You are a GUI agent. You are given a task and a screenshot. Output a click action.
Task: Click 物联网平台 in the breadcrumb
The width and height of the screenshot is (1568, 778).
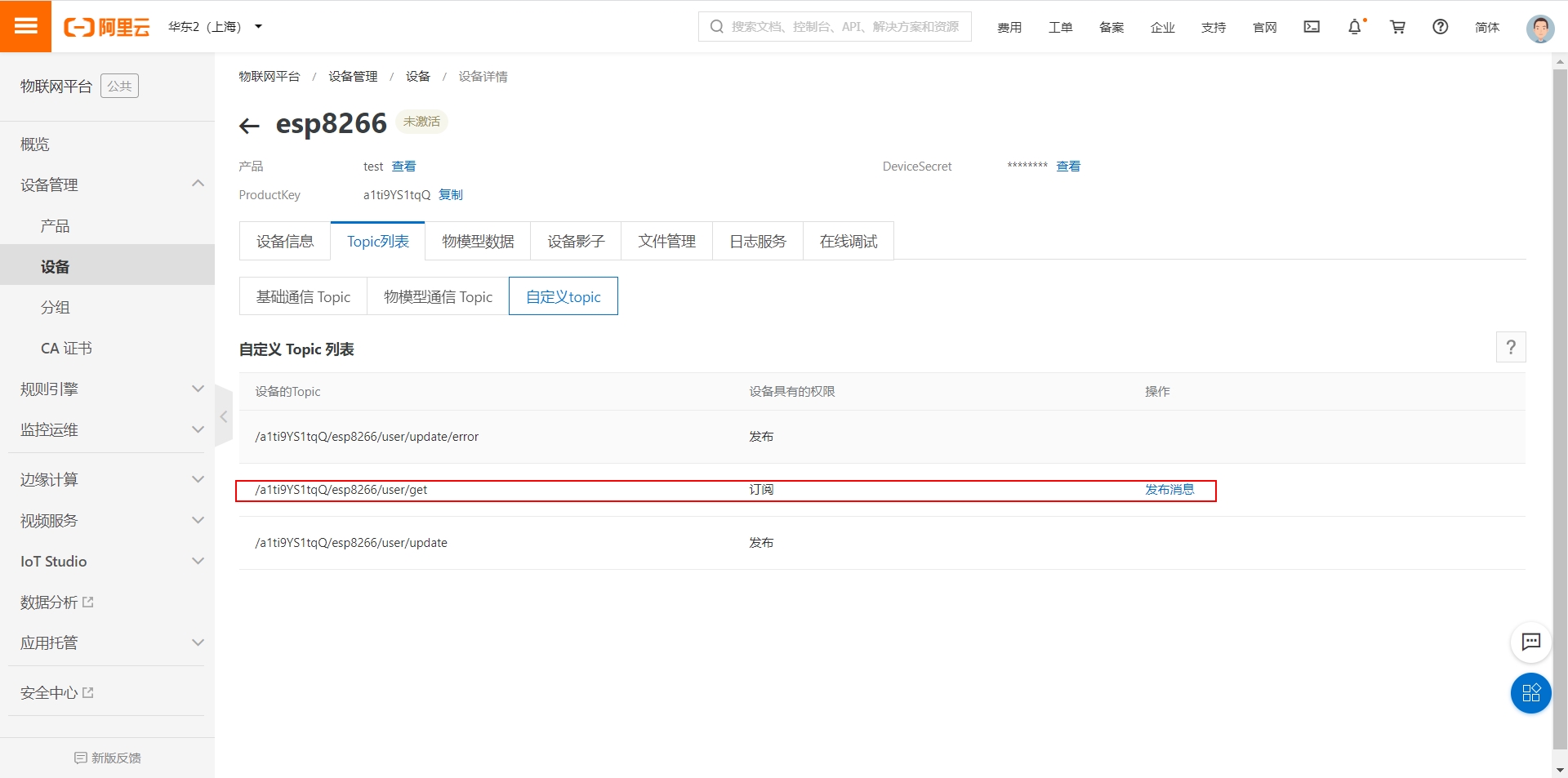tap(269, 77)
